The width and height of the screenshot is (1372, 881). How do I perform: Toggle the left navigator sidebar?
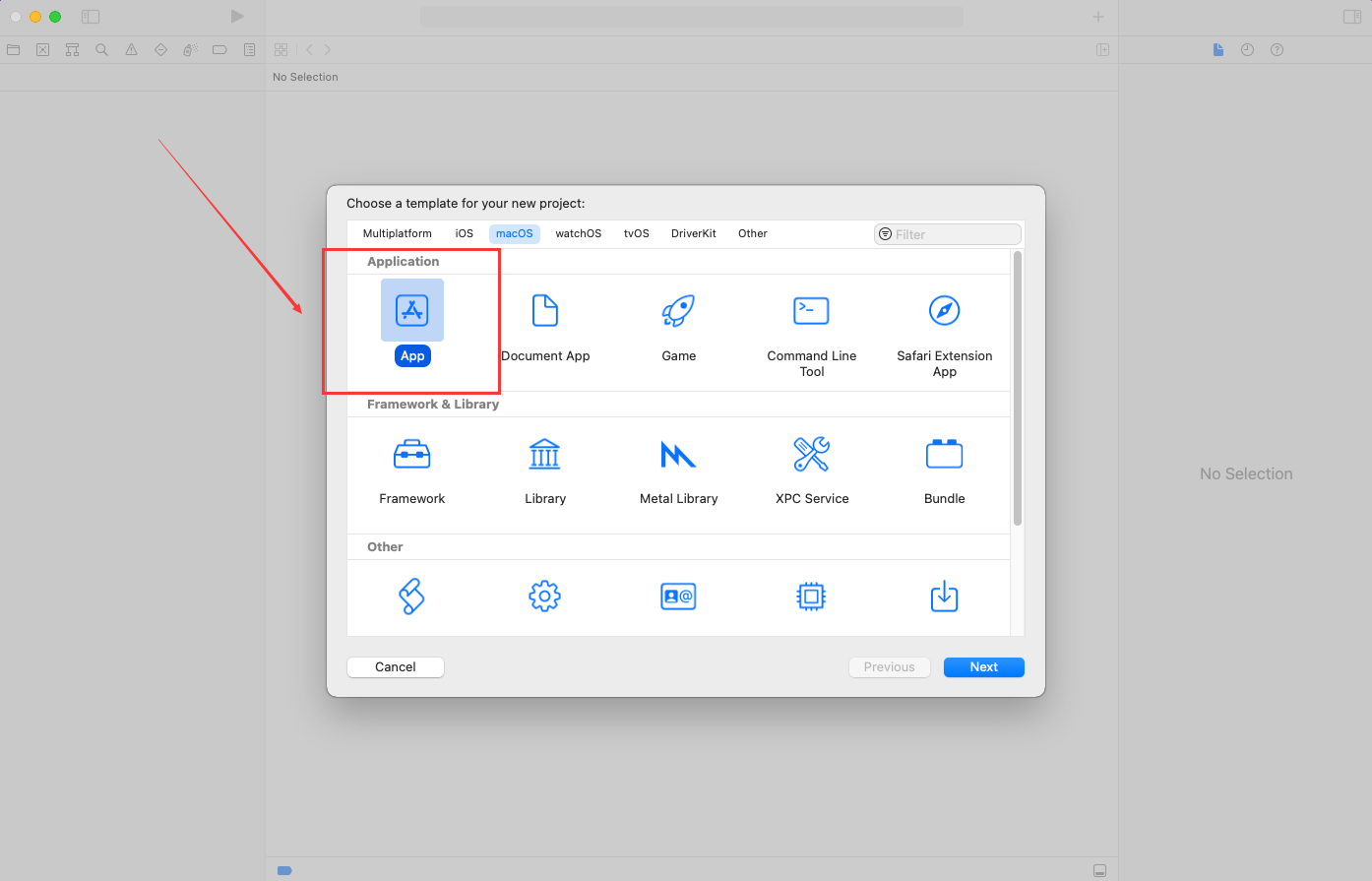[91, 17]
